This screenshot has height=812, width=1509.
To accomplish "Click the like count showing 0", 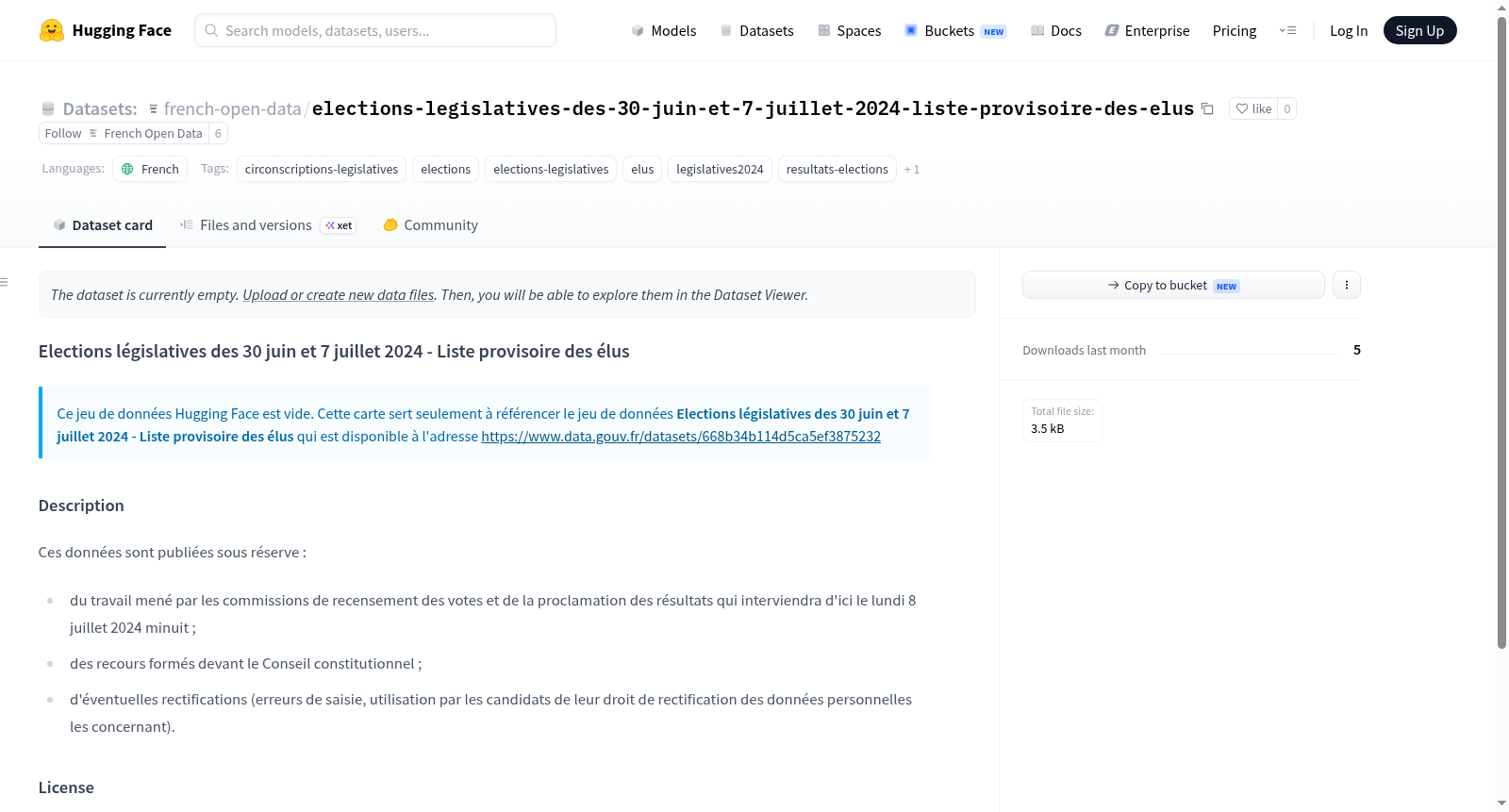I will (1287, 108).
